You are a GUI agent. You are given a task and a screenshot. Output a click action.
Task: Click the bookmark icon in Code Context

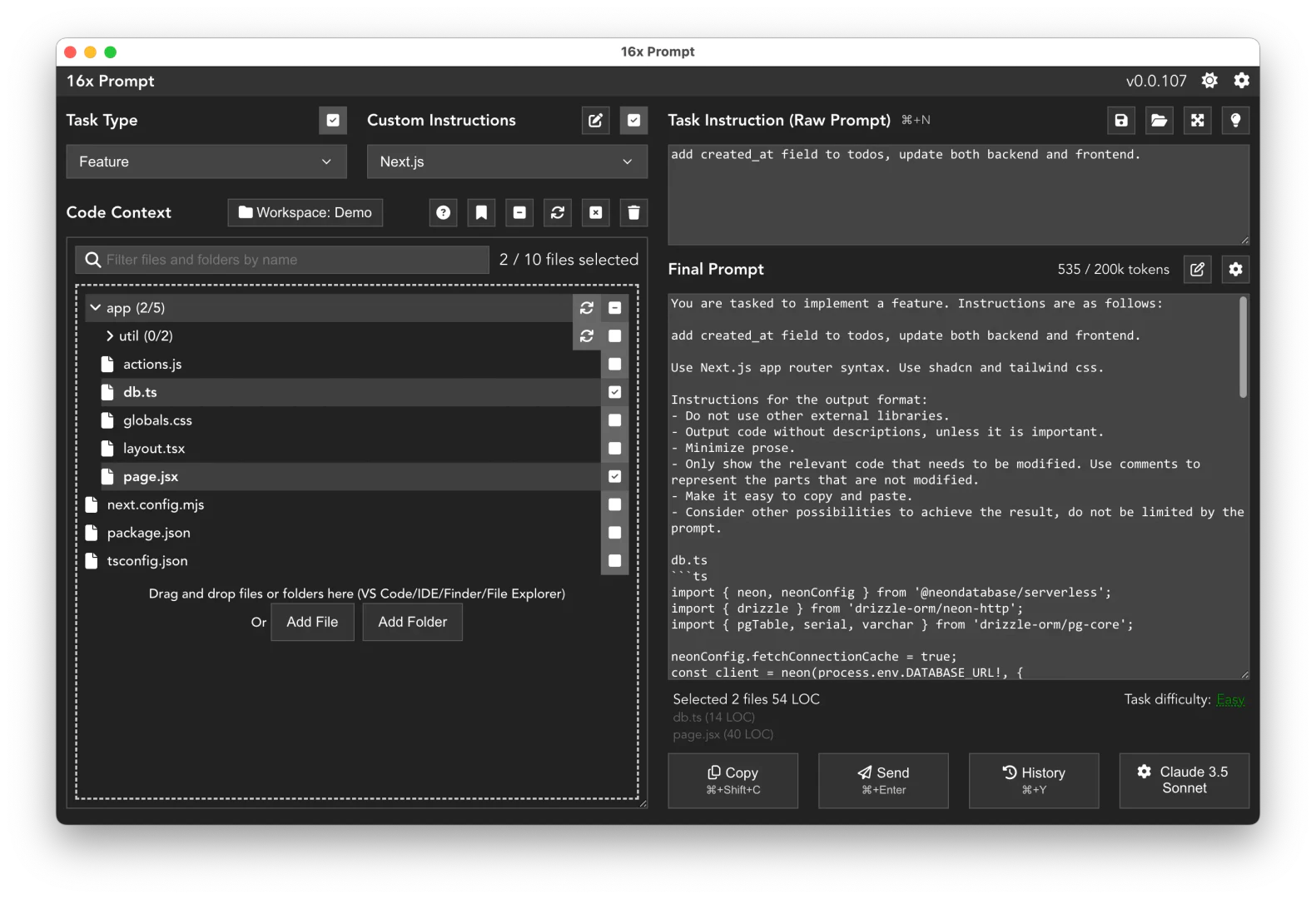[x=481, y=213]
